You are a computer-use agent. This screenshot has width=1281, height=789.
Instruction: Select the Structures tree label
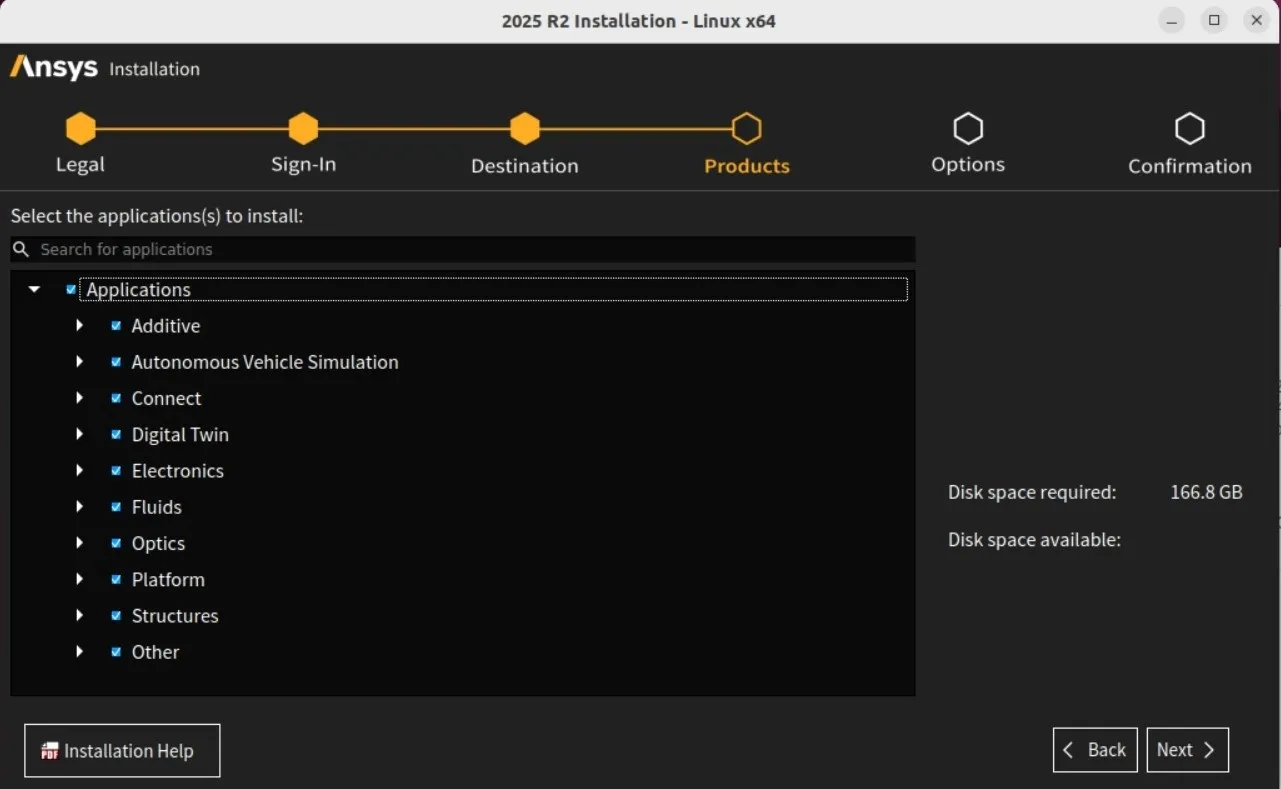click(175, 616)
